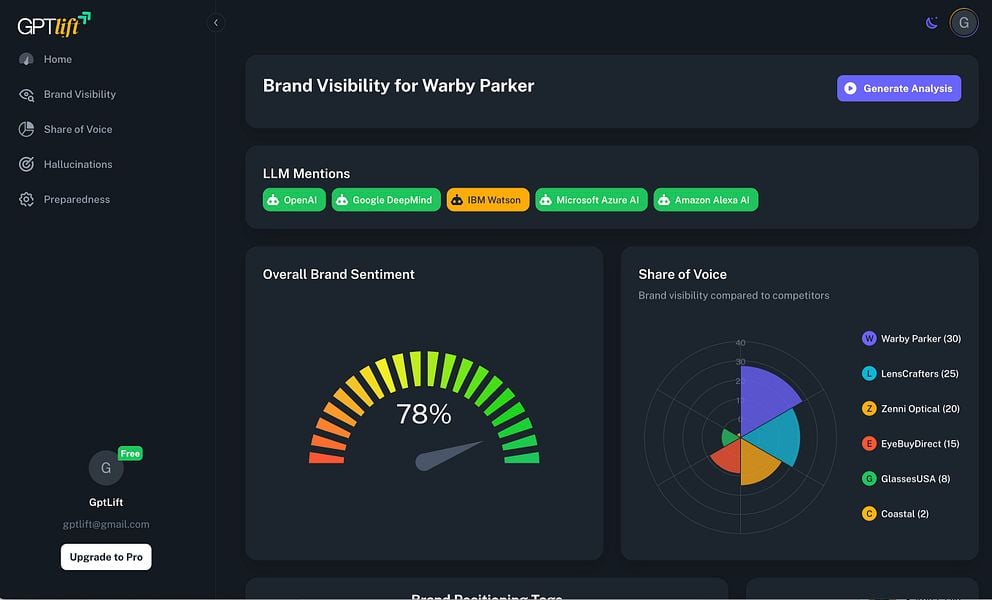Click the robot icon on the IBM Watson chip
The height and width of the screenshot is (600, 992).
click(457, 200)
